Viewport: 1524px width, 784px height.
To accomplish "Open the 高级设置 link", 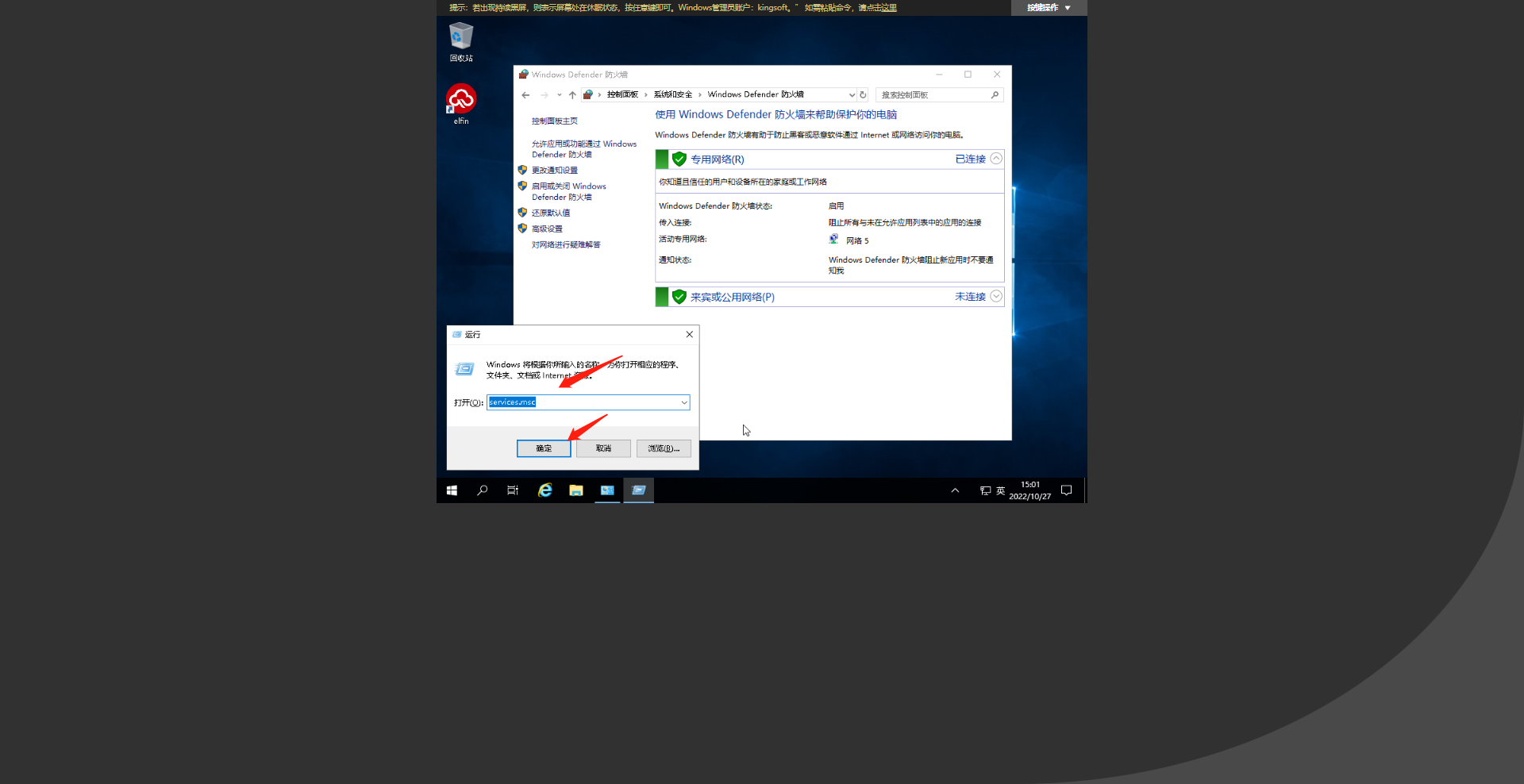I will coord(547,229).
